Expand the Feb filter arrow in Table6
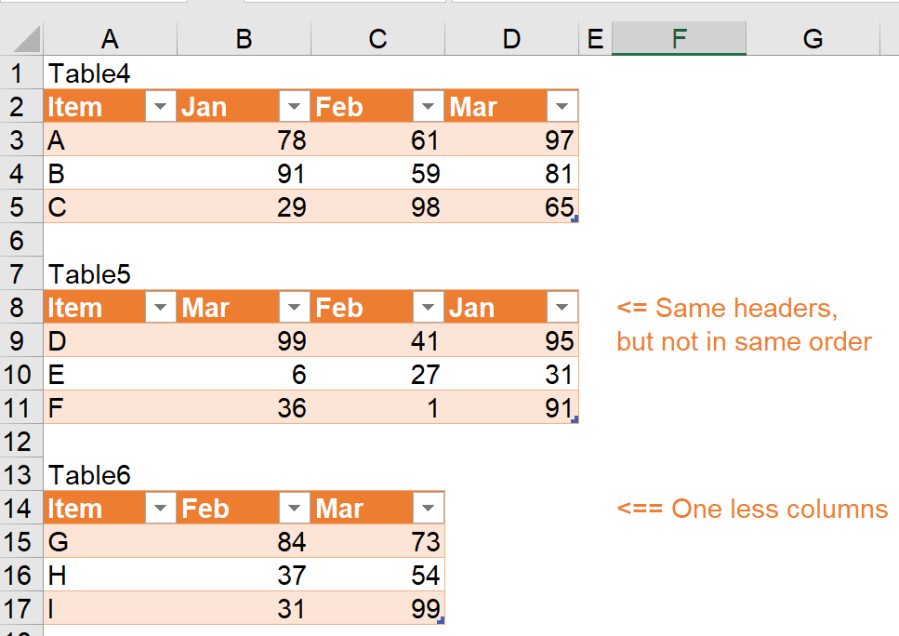The image size is (899, 636). [x=293, y=509]
